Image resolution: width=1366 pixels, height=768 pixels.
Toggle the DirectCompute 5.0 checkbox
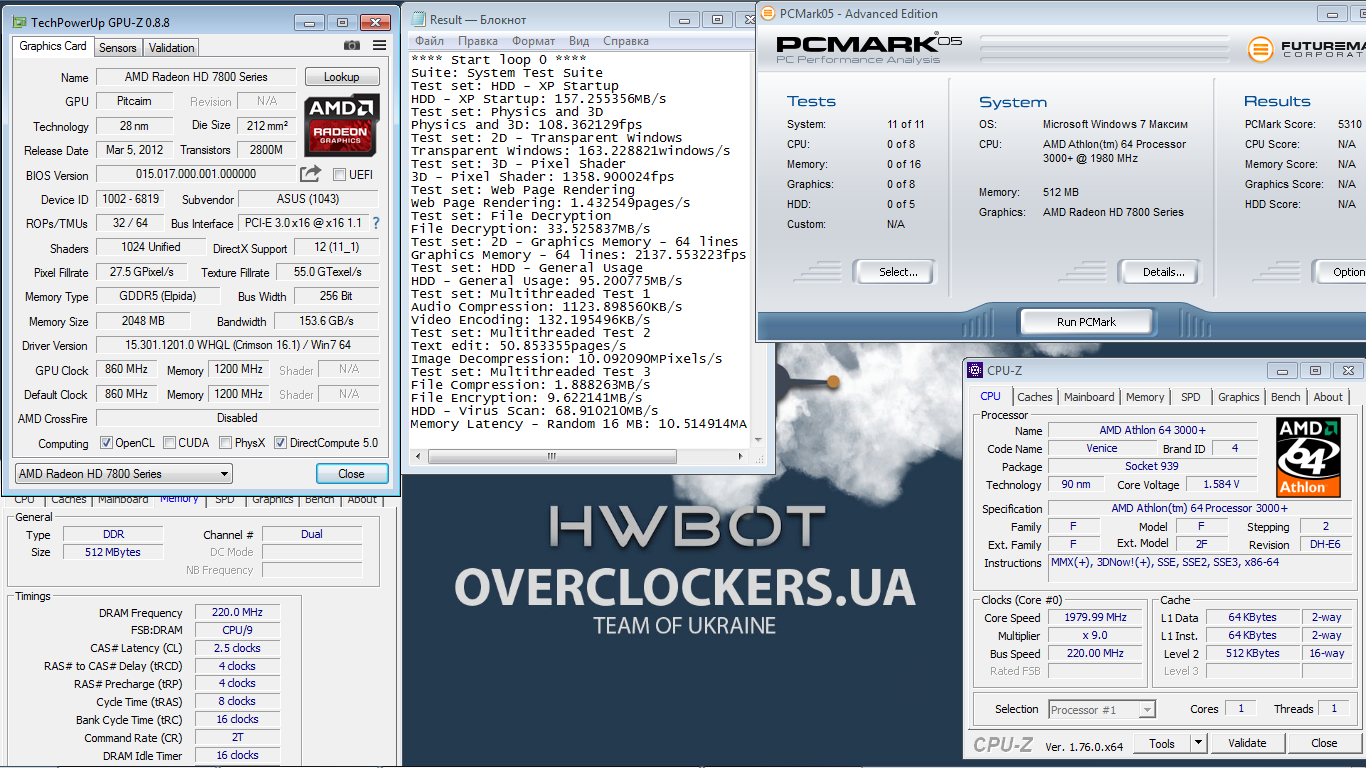281,443
